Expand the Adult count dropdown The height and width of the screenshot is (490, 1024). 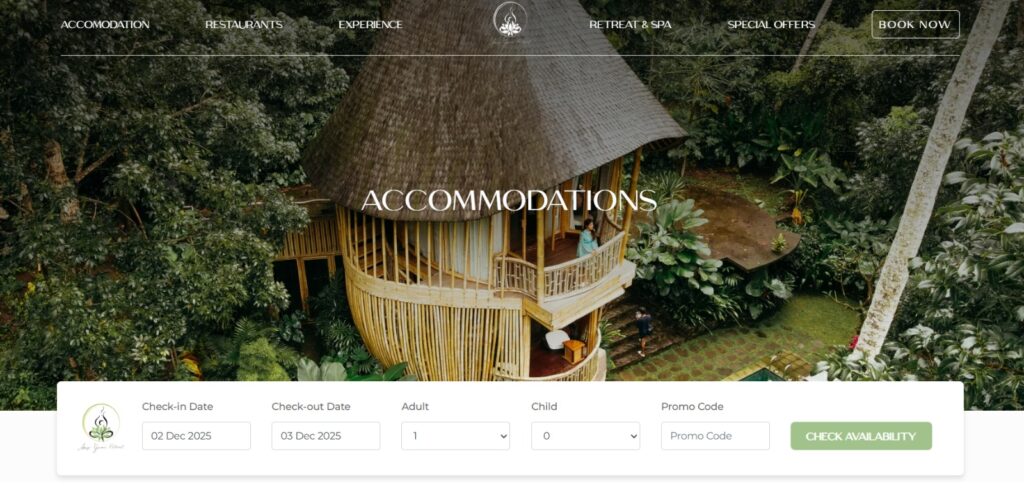pyautogui.click(x=455, y=436)
